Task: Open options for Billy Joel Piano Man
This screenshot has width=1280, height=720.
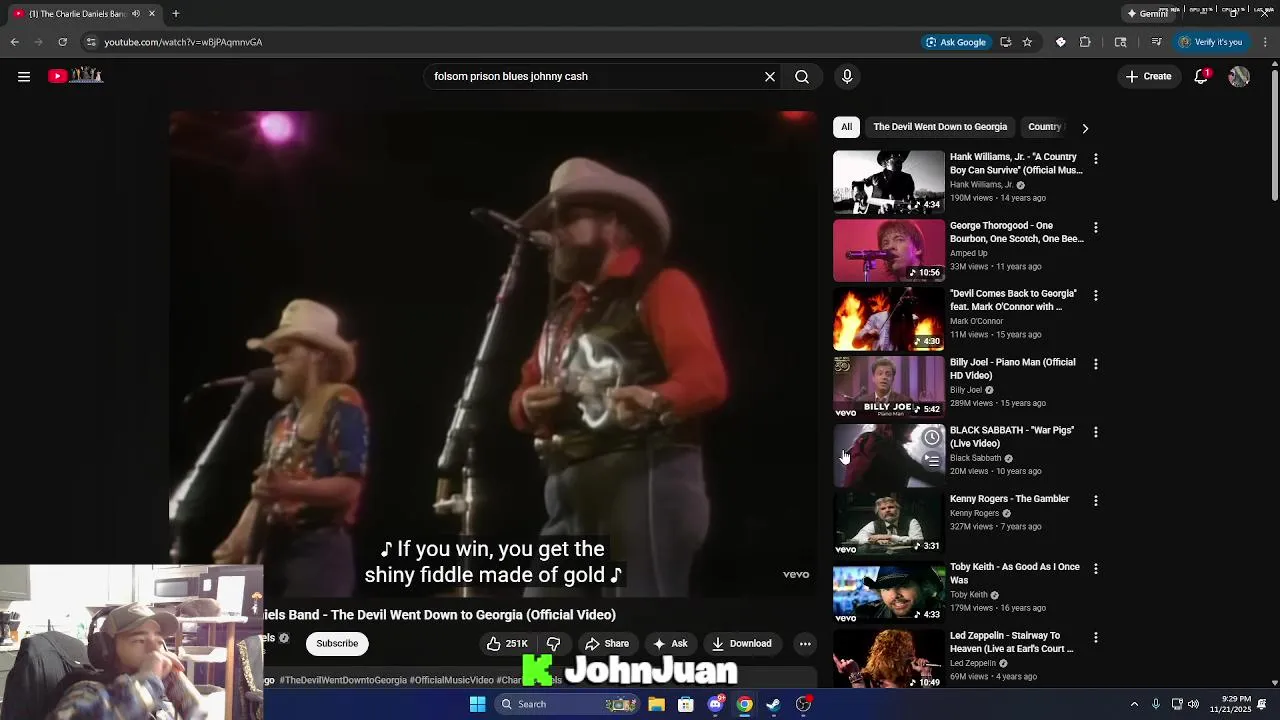Action: click(x=1096, y=364)
